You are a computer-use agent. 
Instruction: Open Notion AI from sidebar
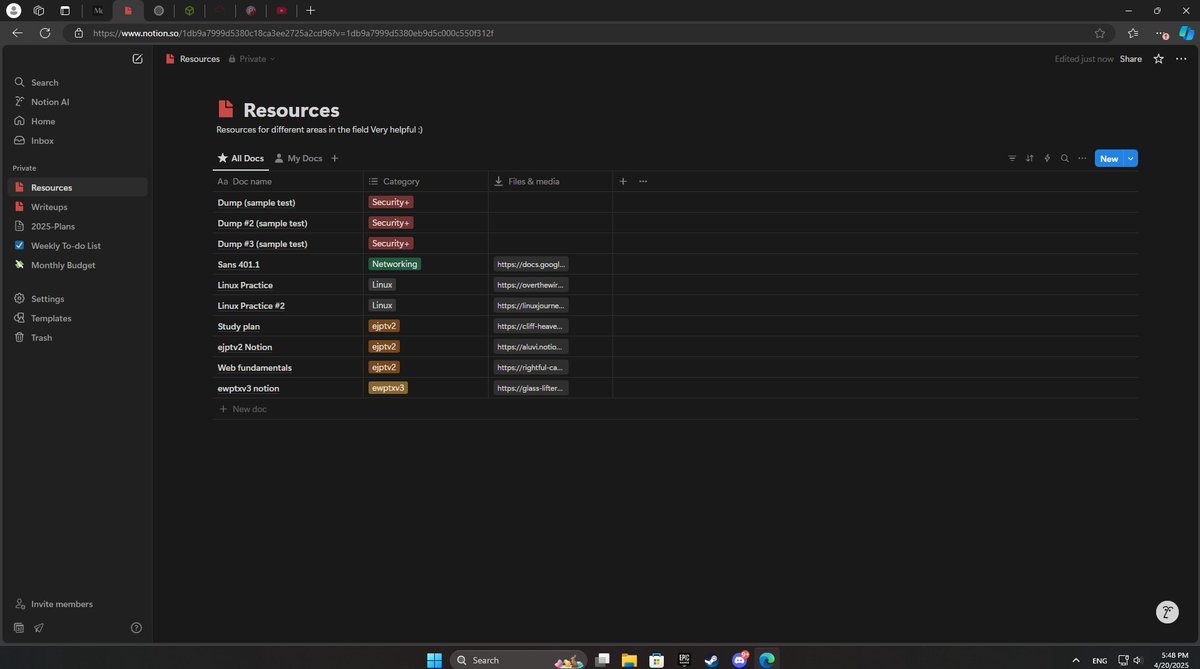78,102
